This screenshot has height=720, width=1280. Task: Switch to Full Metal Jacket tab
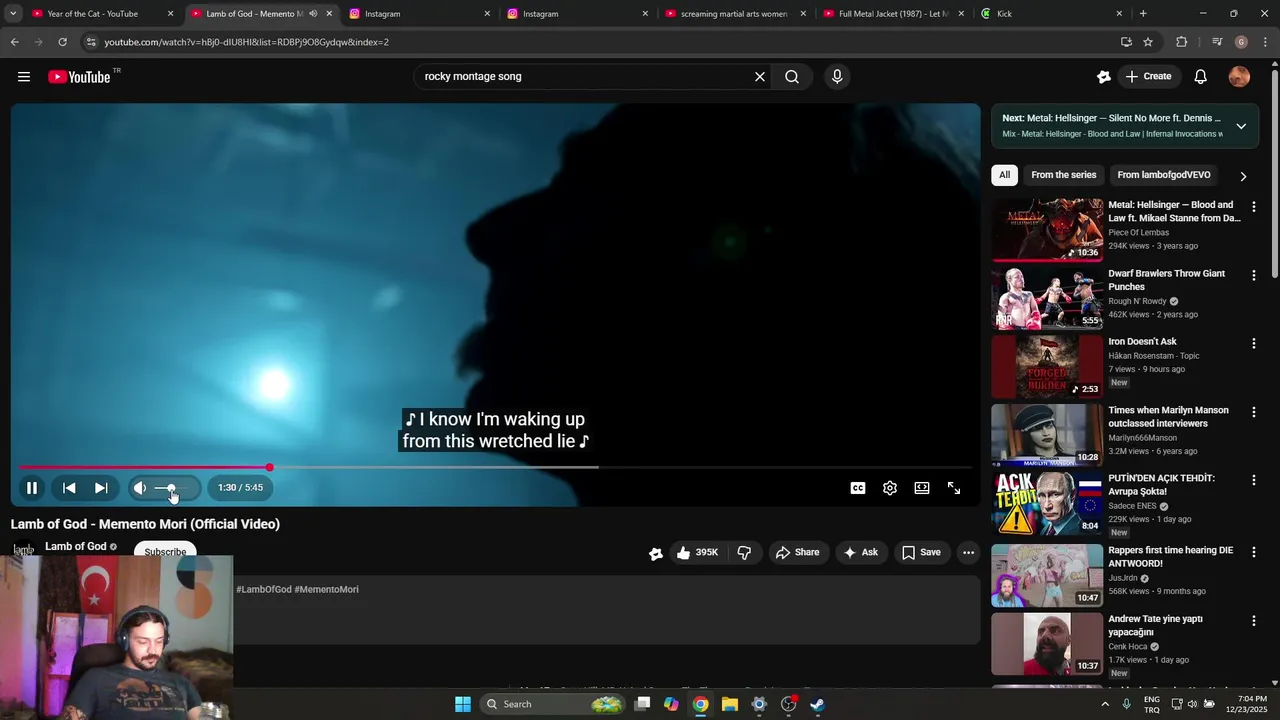[x=892, y=14]
